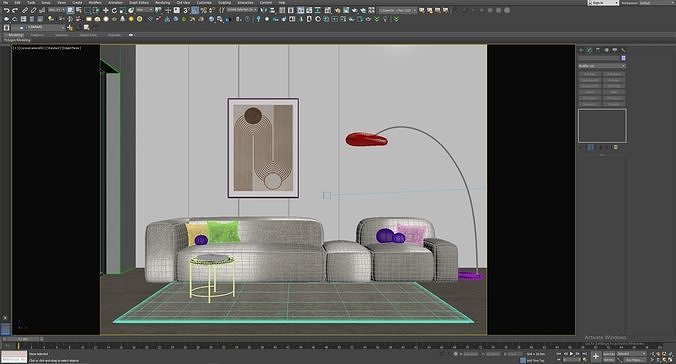676x364 pixels.
Task: Toggle the Set Key mode button
Action: (609, 360)
